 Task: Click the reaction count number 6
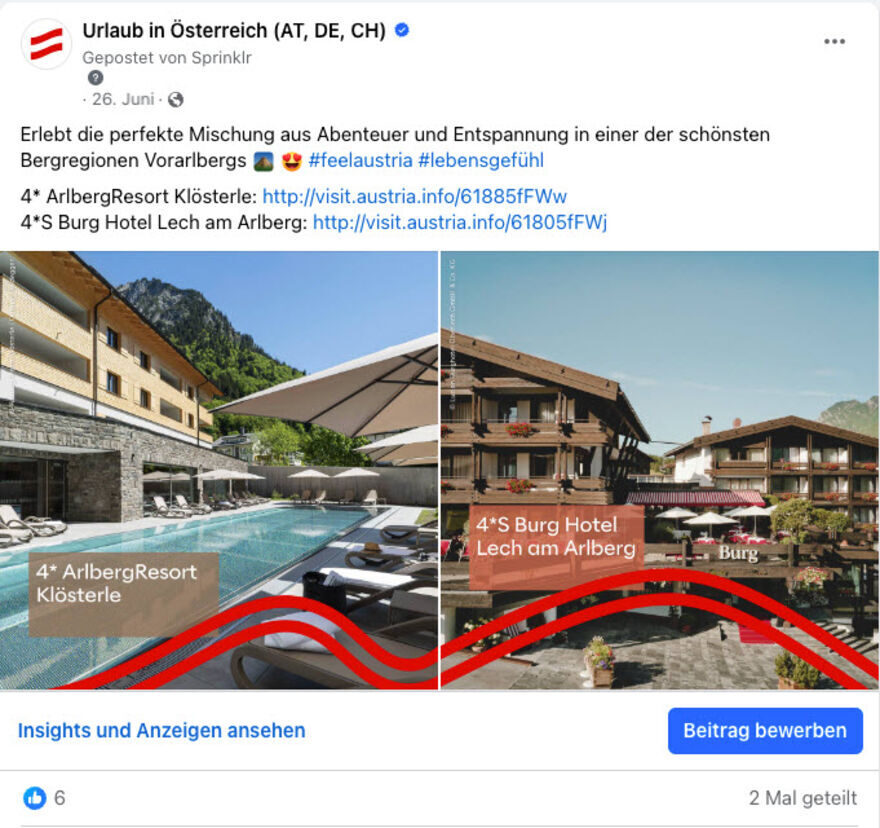coord(59,798)
